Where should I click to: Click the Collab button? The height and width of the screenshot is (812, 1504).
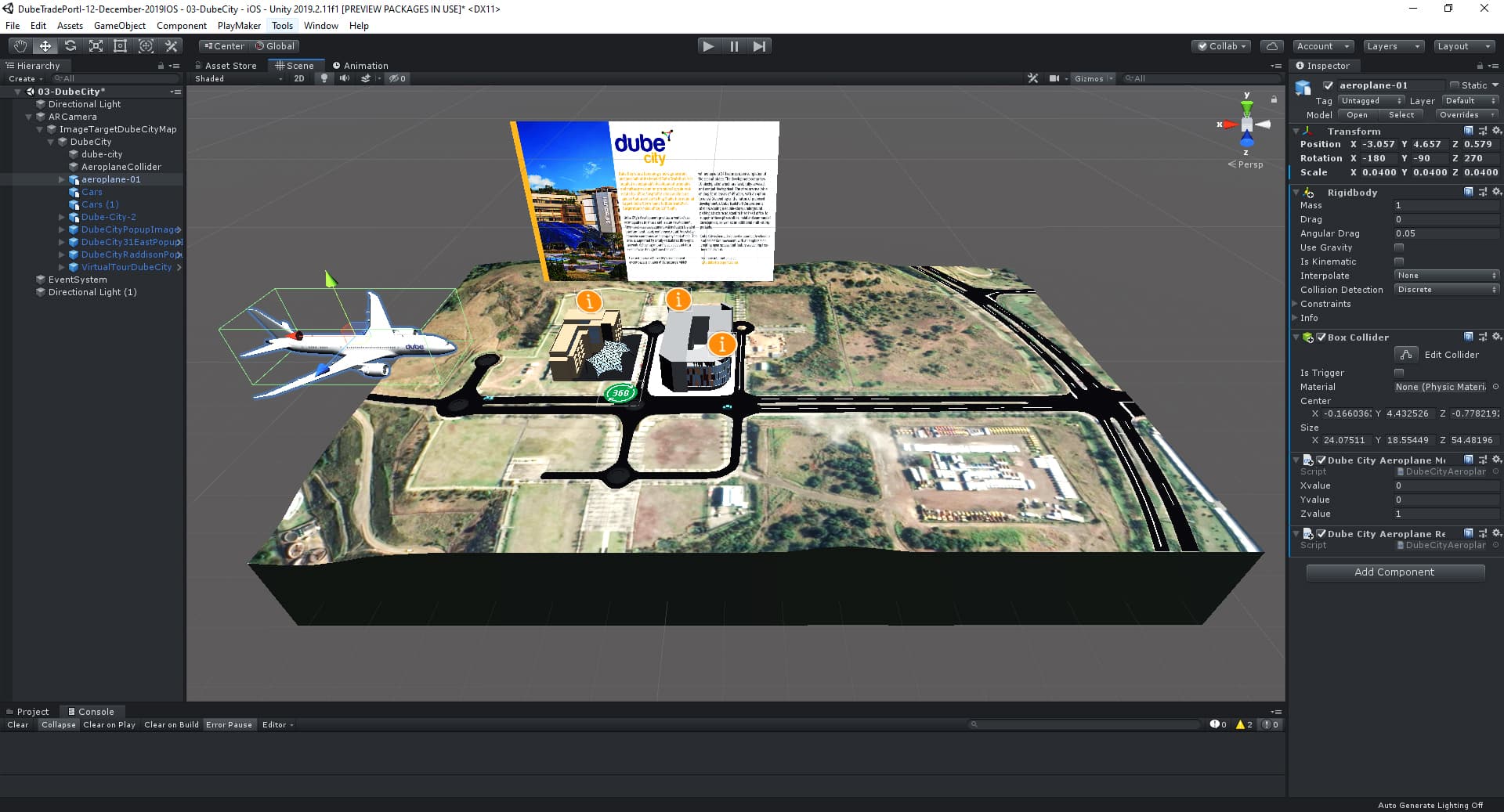[x=1221, y=46]
